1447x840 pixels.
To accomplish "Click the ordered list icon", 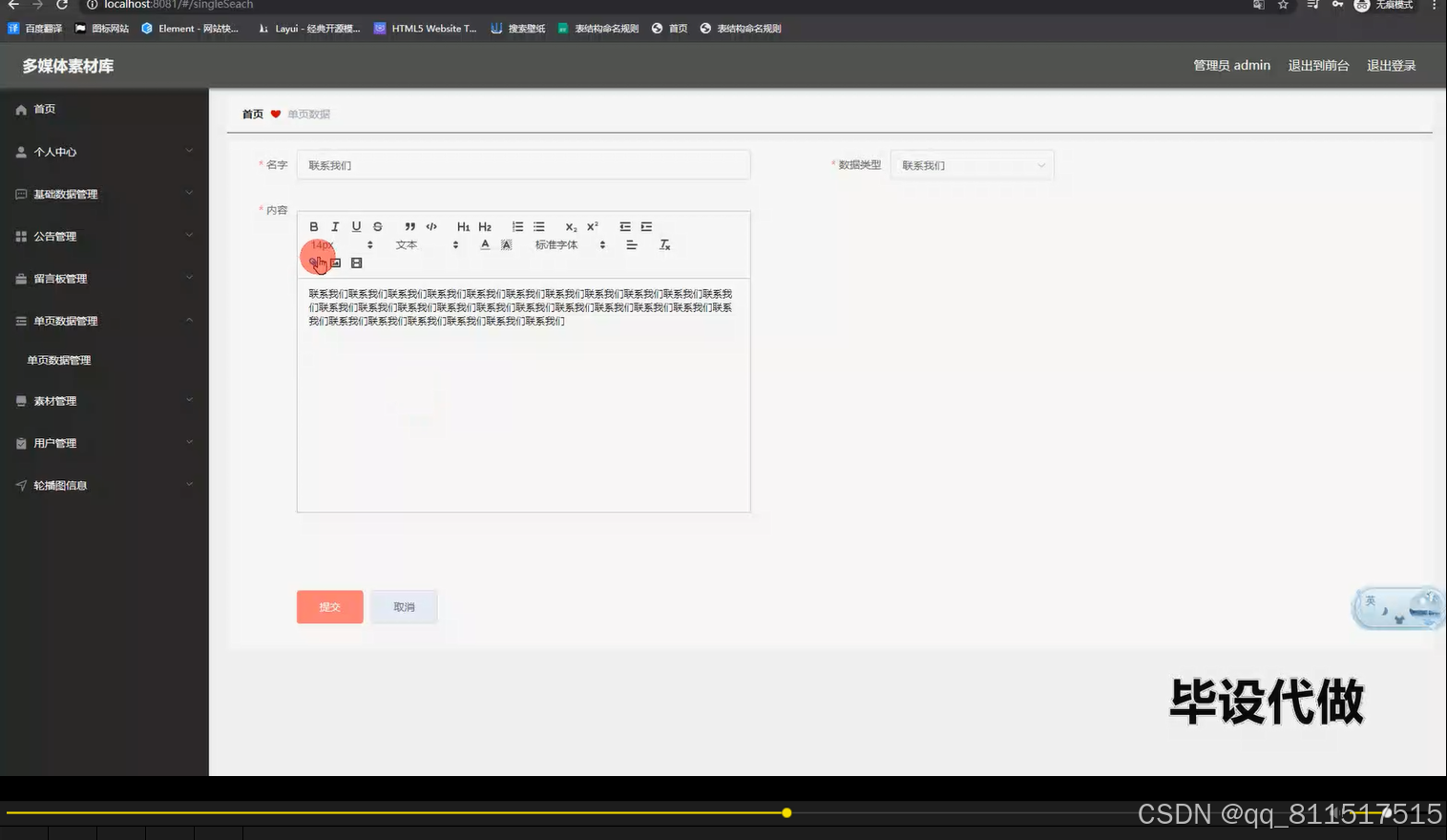I will (517, 226).
